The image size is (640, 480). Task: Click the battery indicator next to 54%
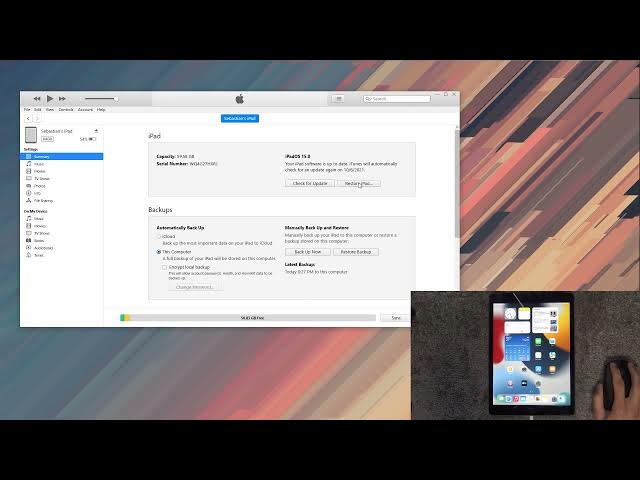[x=92, y=139]
